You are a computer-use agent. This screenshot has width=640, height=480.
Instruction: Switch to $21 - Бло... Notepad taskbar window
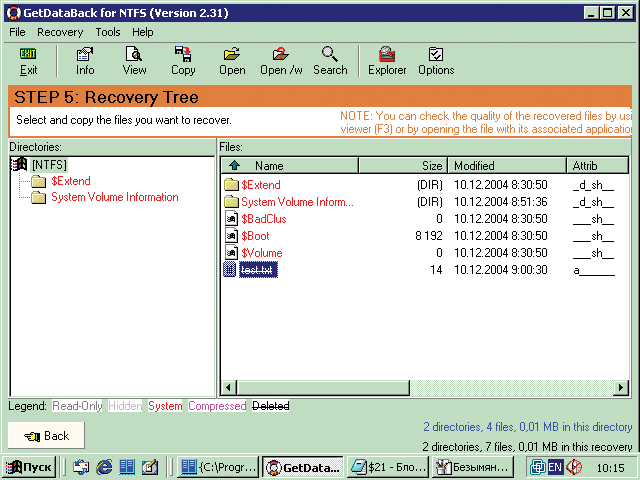pos(388,467)
